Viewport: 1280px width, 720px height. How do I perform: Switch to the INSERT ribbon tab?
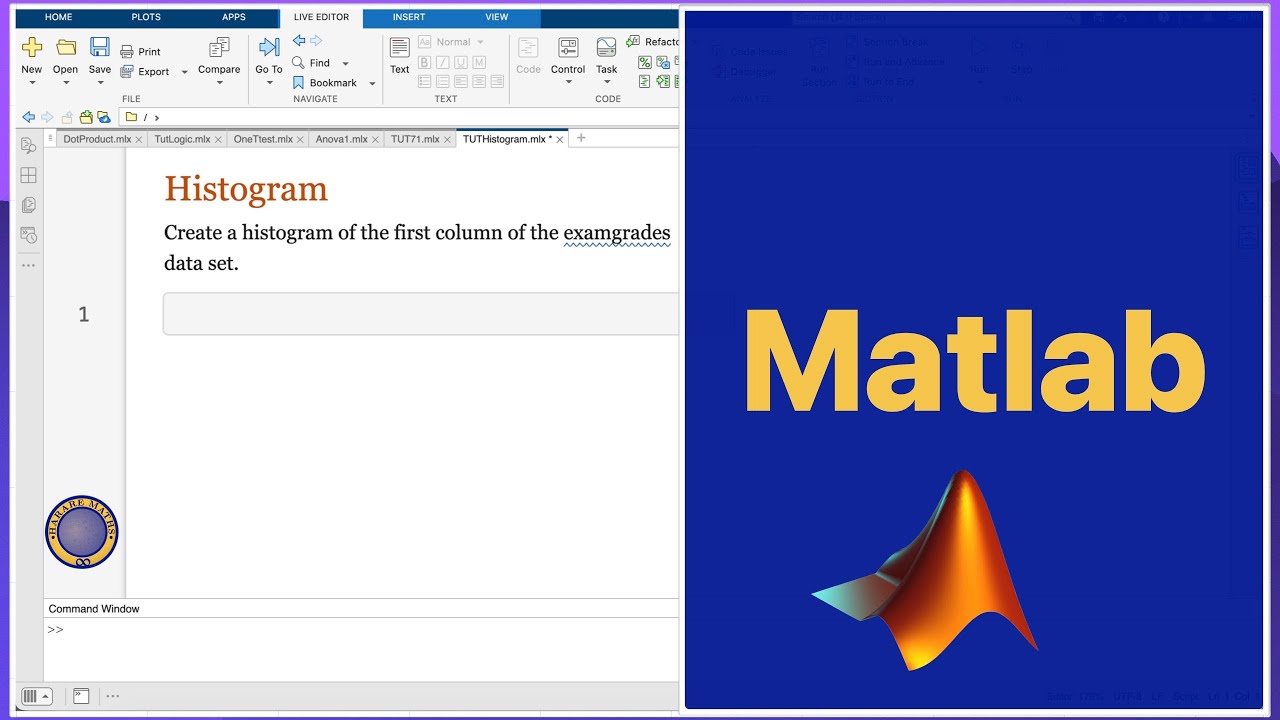409,17
